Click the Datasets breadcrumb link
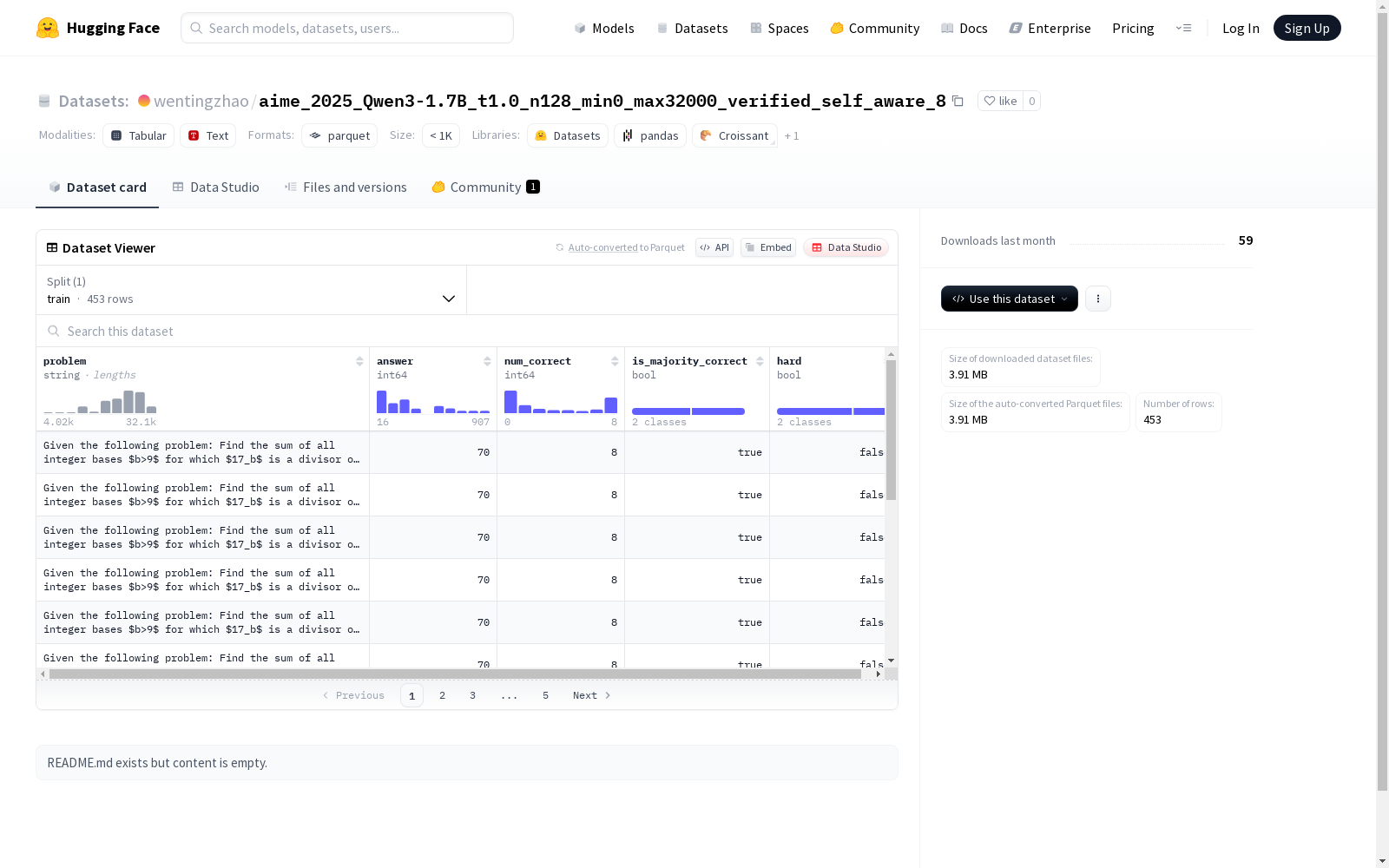The width and height of the screenshot is (1389, 868). 94,101
